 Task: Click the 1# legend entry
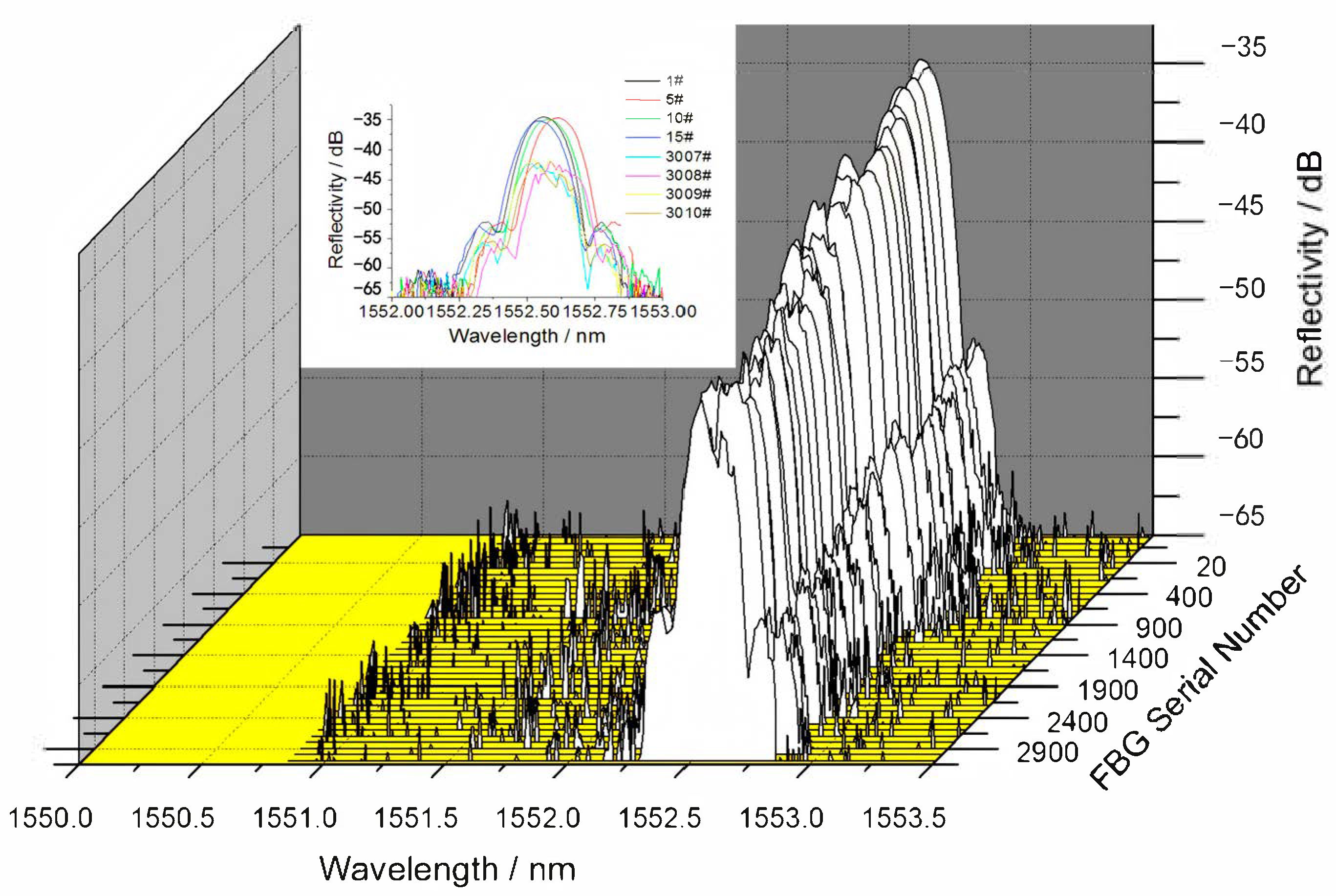(674, 81)
